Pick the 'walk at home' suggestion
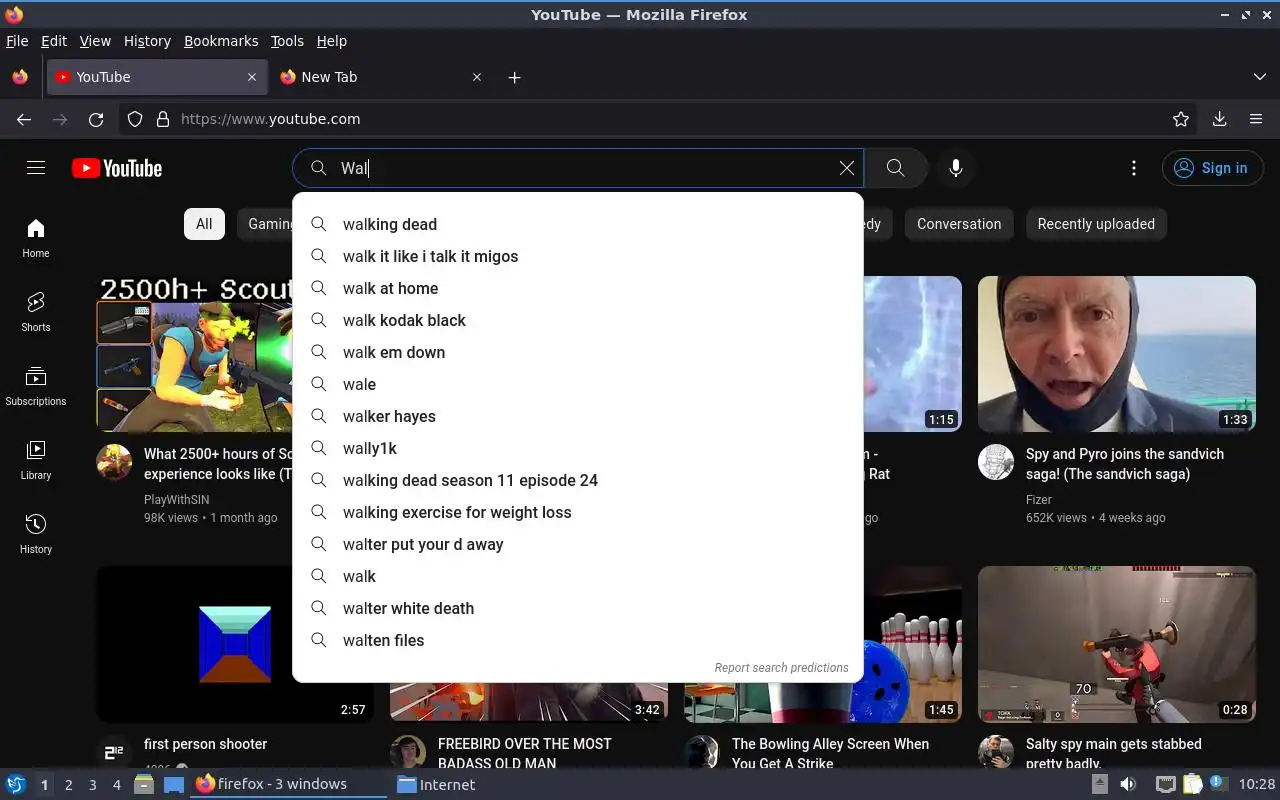 (x=578, y=288)
